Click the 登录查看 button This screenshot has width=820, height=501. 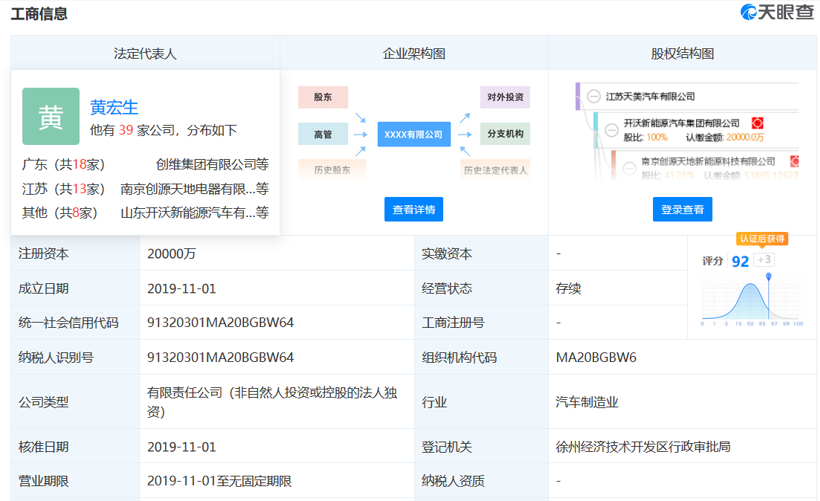[682, 209]
